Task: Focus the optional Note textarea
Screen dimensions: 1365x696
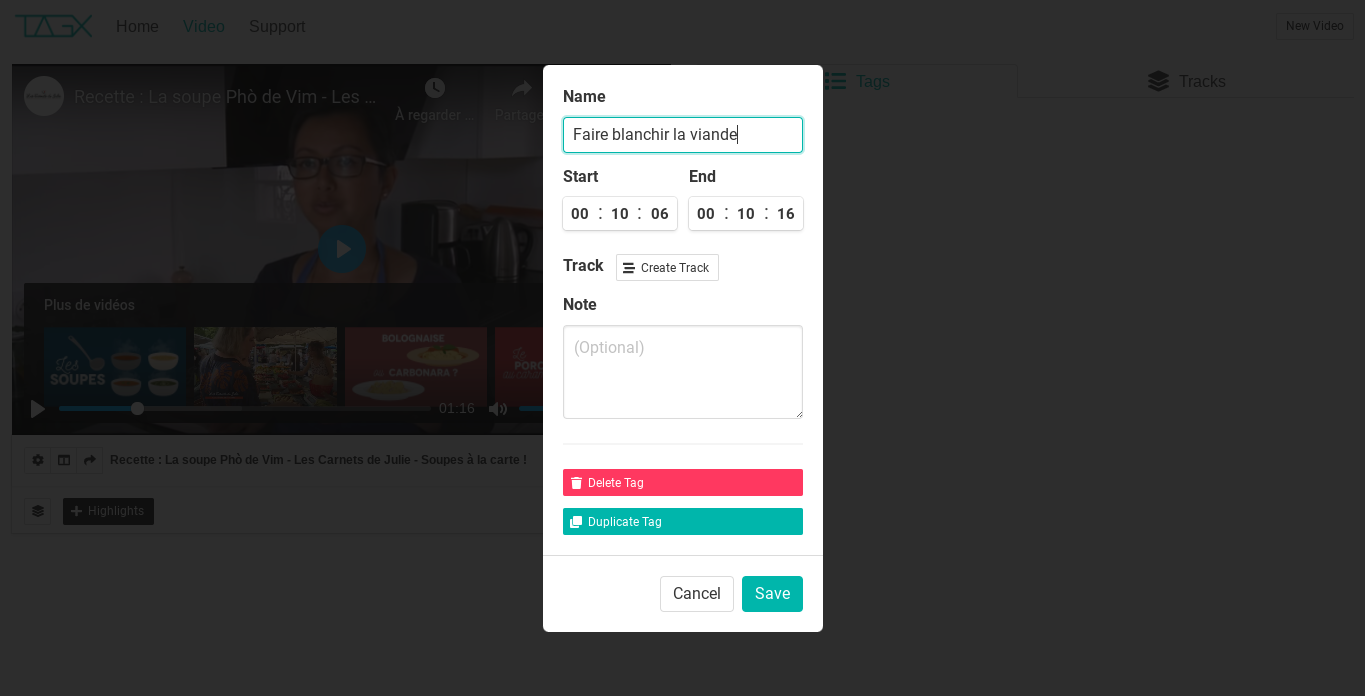Action: click(683, 372)
